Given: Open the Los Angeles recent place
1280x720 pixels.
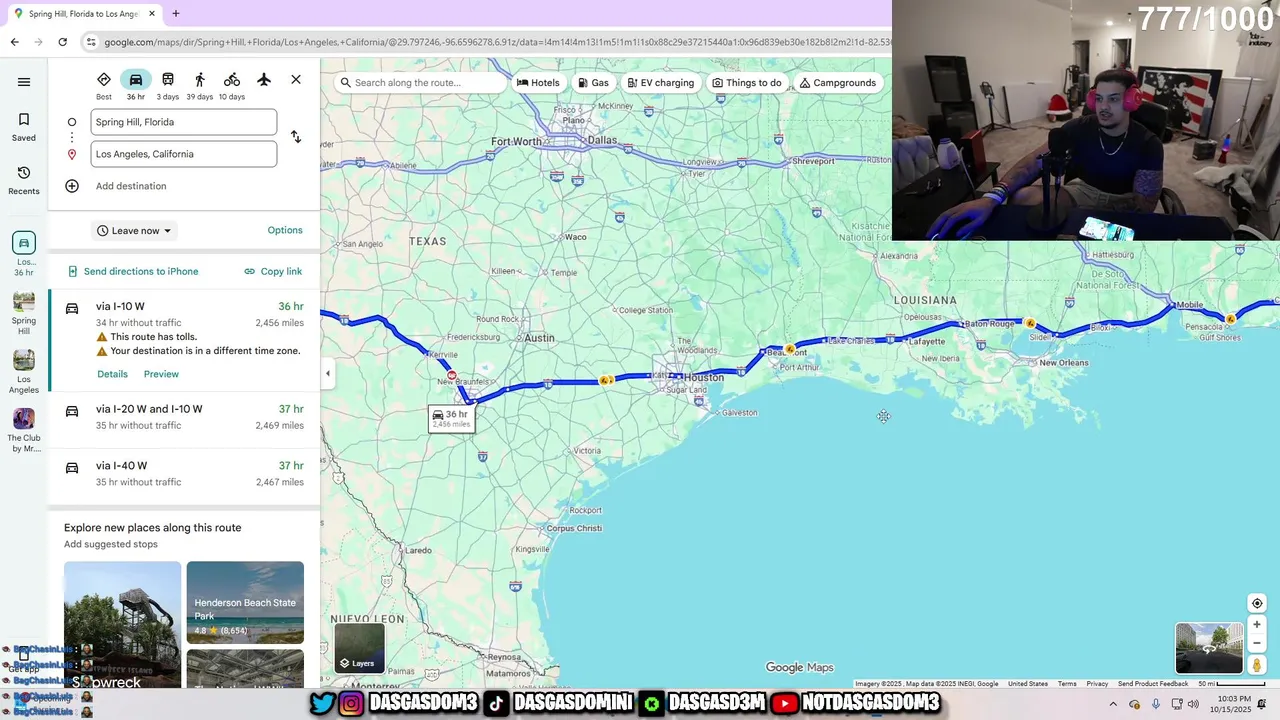Looking at the screenshot, I should coord(24,372).
